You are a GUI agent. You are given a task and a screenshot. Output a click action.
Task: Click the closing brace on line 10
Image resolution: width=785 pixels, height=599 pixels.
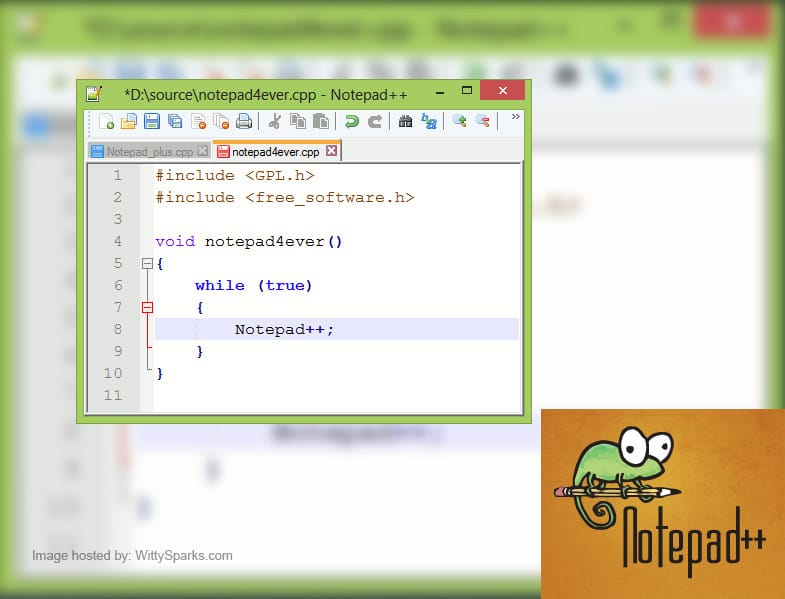pyautogui.click(x=160, y=374)
